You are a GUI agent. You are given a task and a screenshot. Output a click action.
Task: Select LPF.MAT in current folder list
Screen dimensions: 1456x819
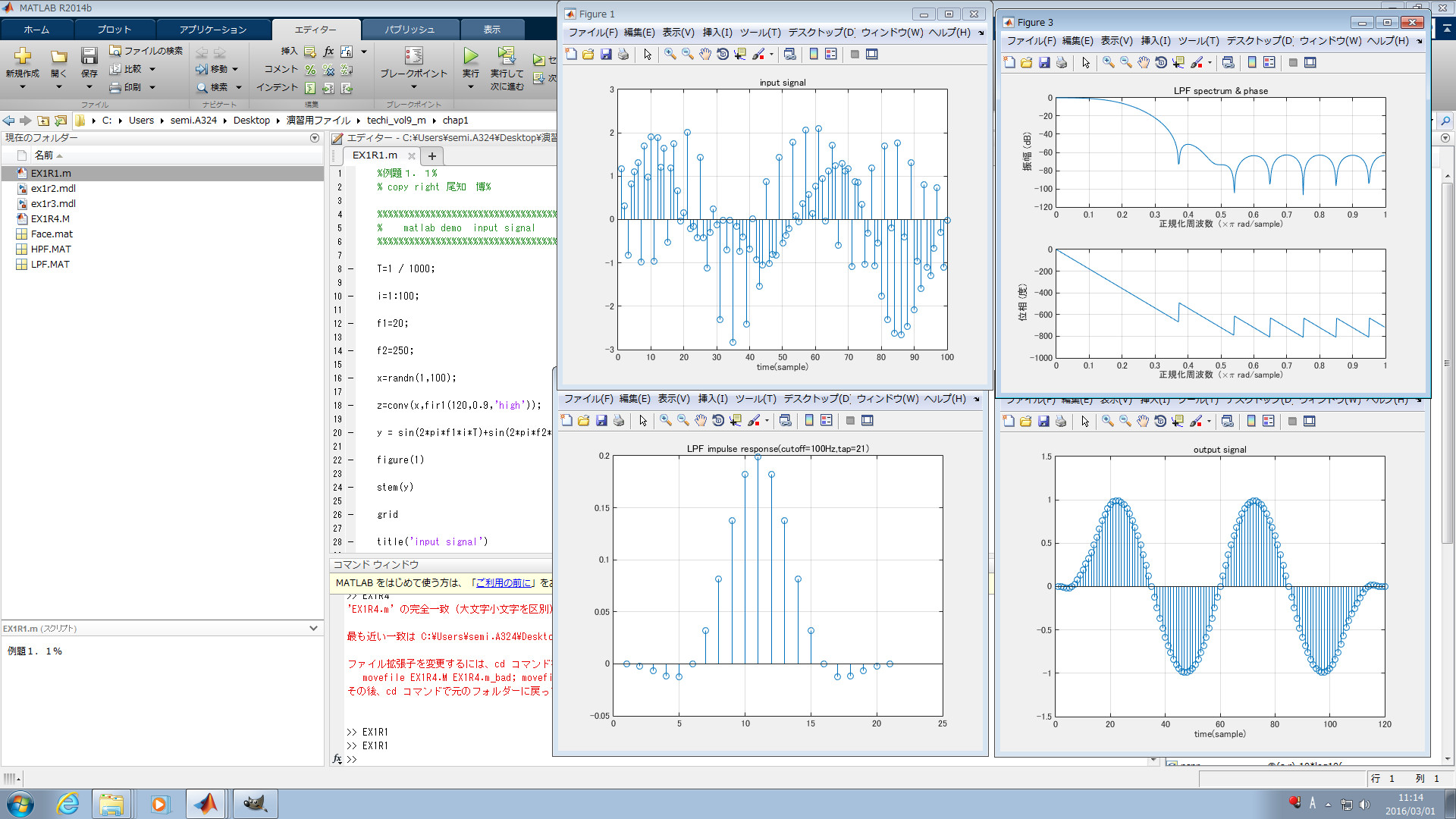tap(50, 264)
